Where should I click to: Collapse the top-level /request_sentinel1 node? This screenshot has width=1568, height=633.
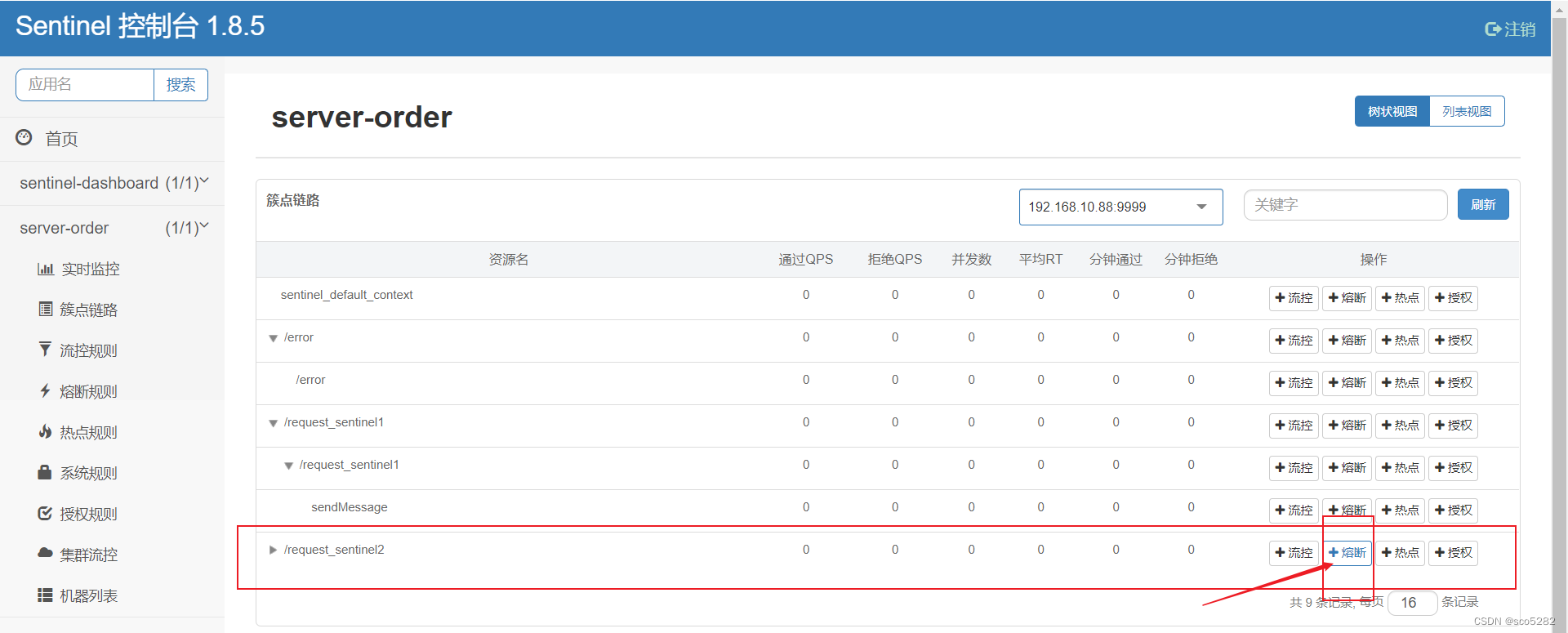(273, 423)
